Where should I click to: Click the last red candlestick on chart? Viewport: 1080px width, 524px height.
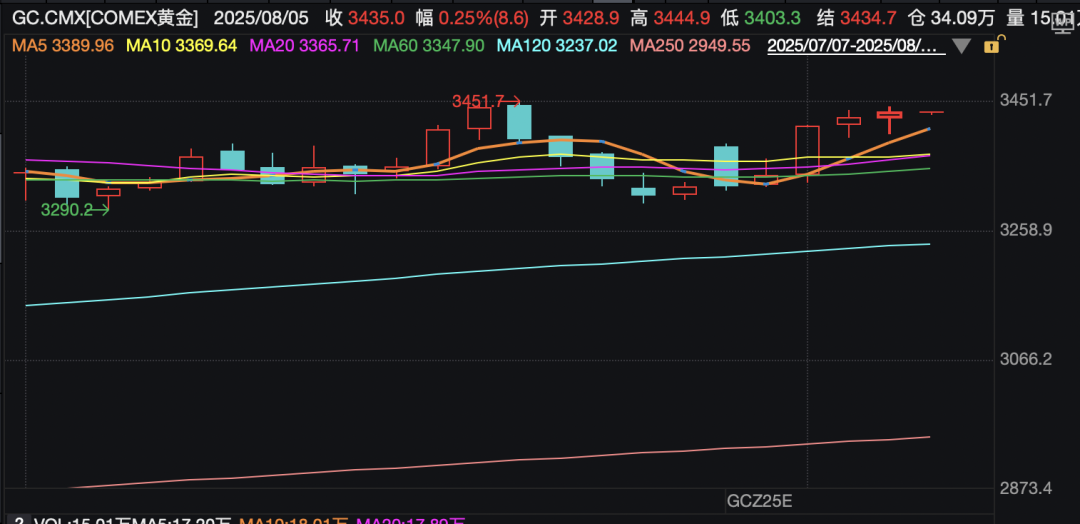pyautogui.click(x=931, y=112)
